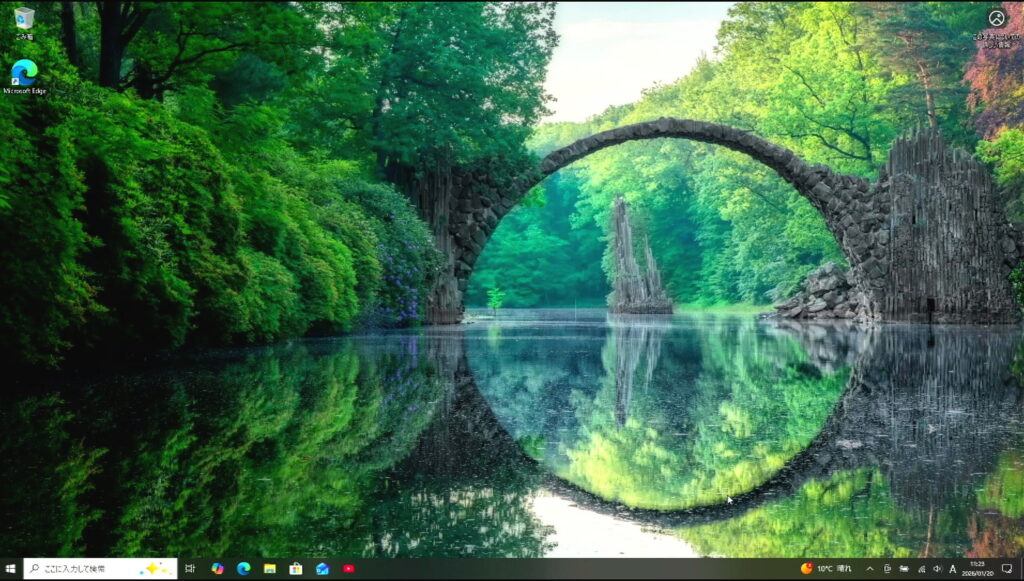The height and width of the screenshot is (581, 1024).
Task: Open the network connection flyout
Action: (x=920, y=569)
